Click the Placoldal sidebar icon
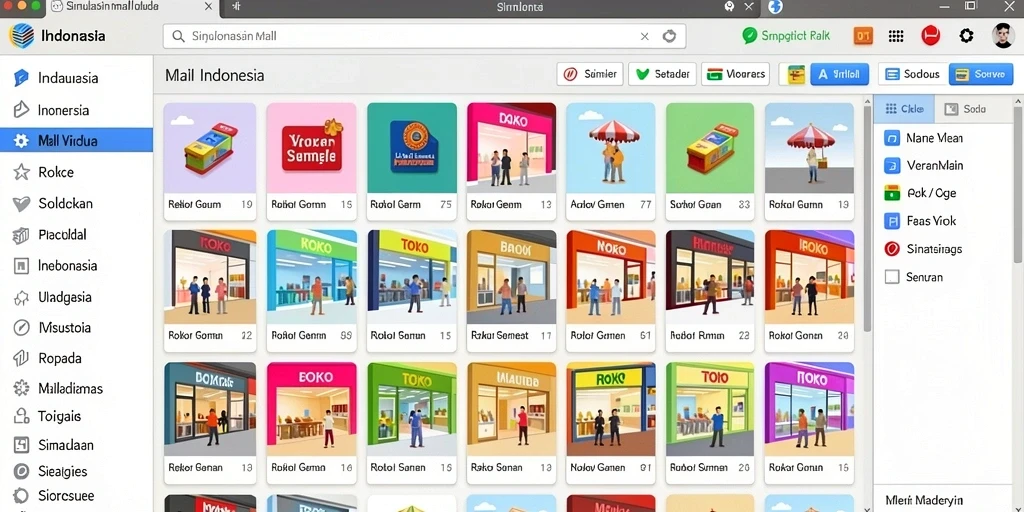Screen dimensions: 1024x512 22,235
